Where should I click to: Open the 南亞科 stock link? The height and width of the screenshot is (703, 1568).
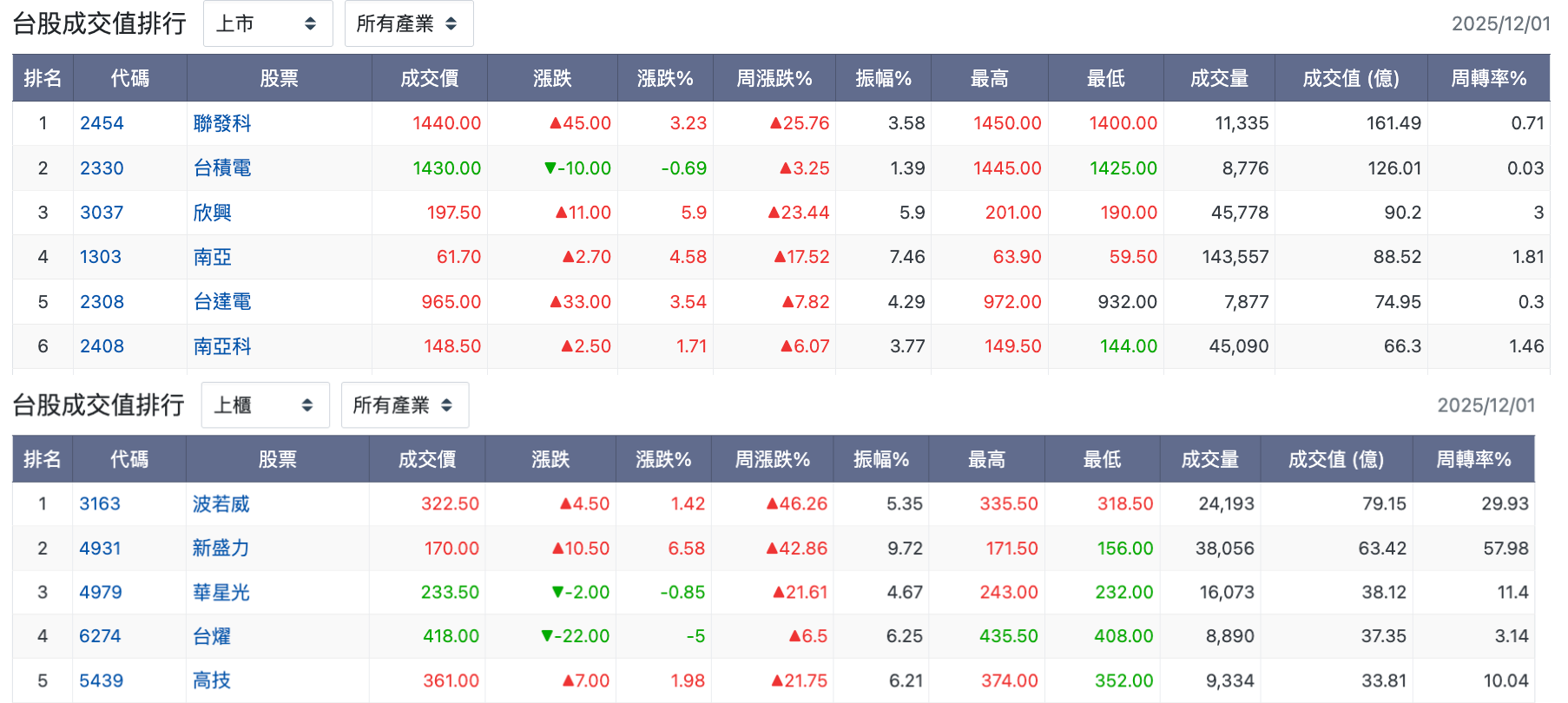coord(222,346)
